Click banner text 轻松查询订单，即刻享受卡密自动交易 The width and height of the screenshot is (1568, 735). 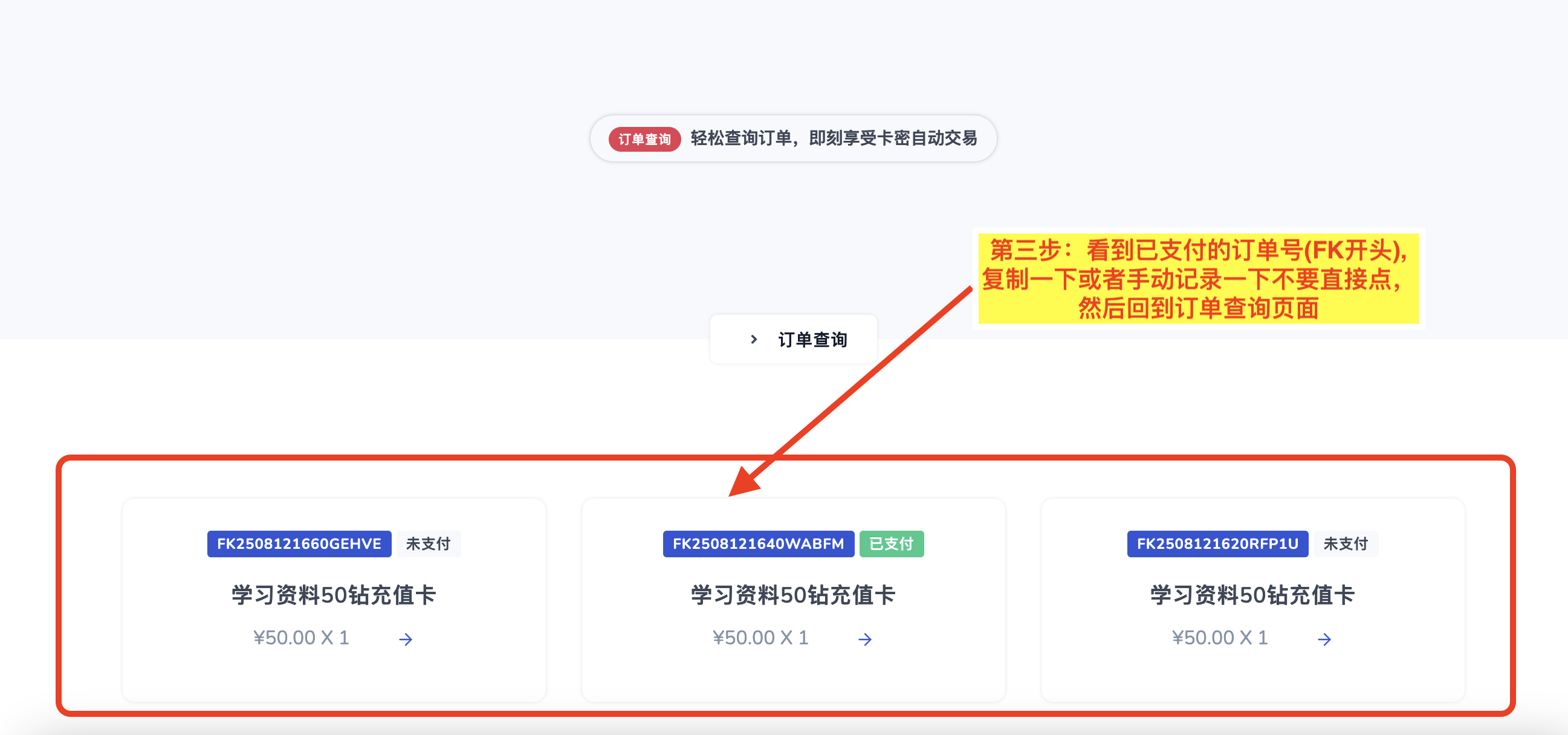coord(834,138)
